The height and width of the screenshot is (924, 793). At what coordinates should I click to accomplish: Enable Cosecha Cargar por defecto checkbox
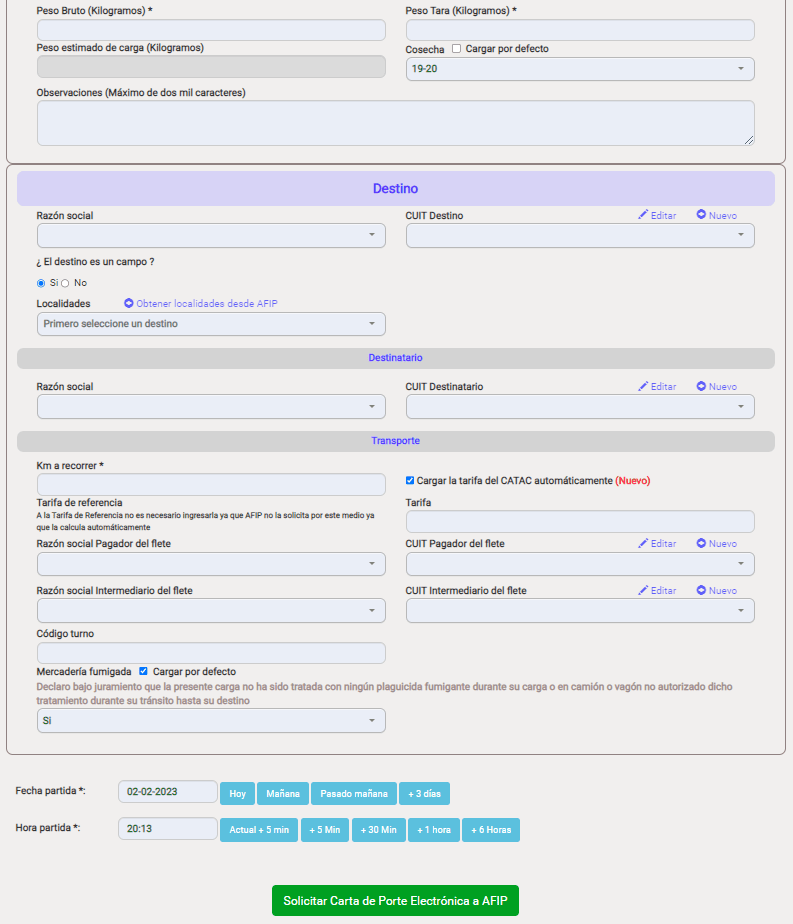[x=457, y=48]
